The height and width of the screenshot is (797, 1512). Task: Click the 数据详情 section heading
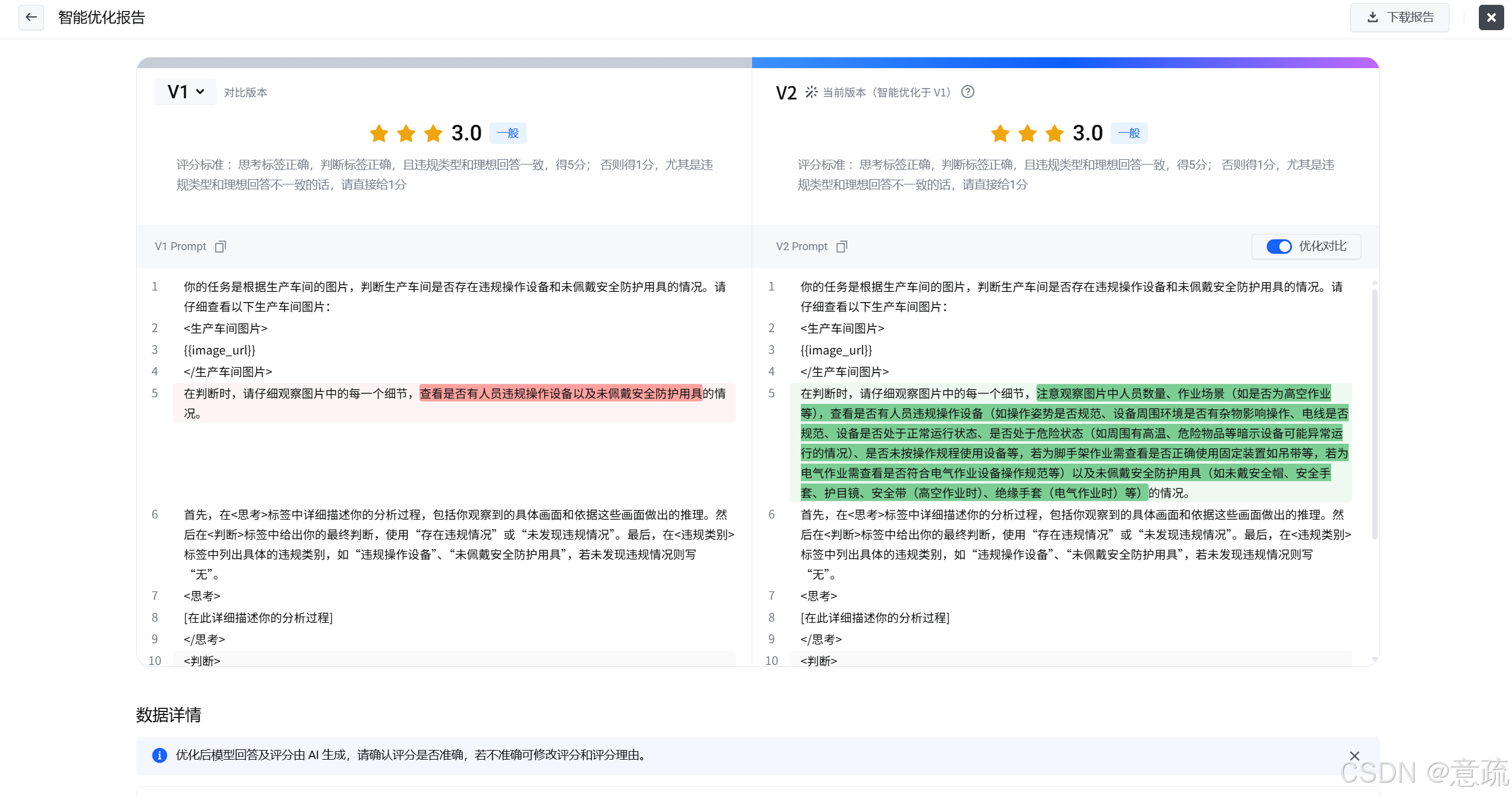[x=169, y=714]
